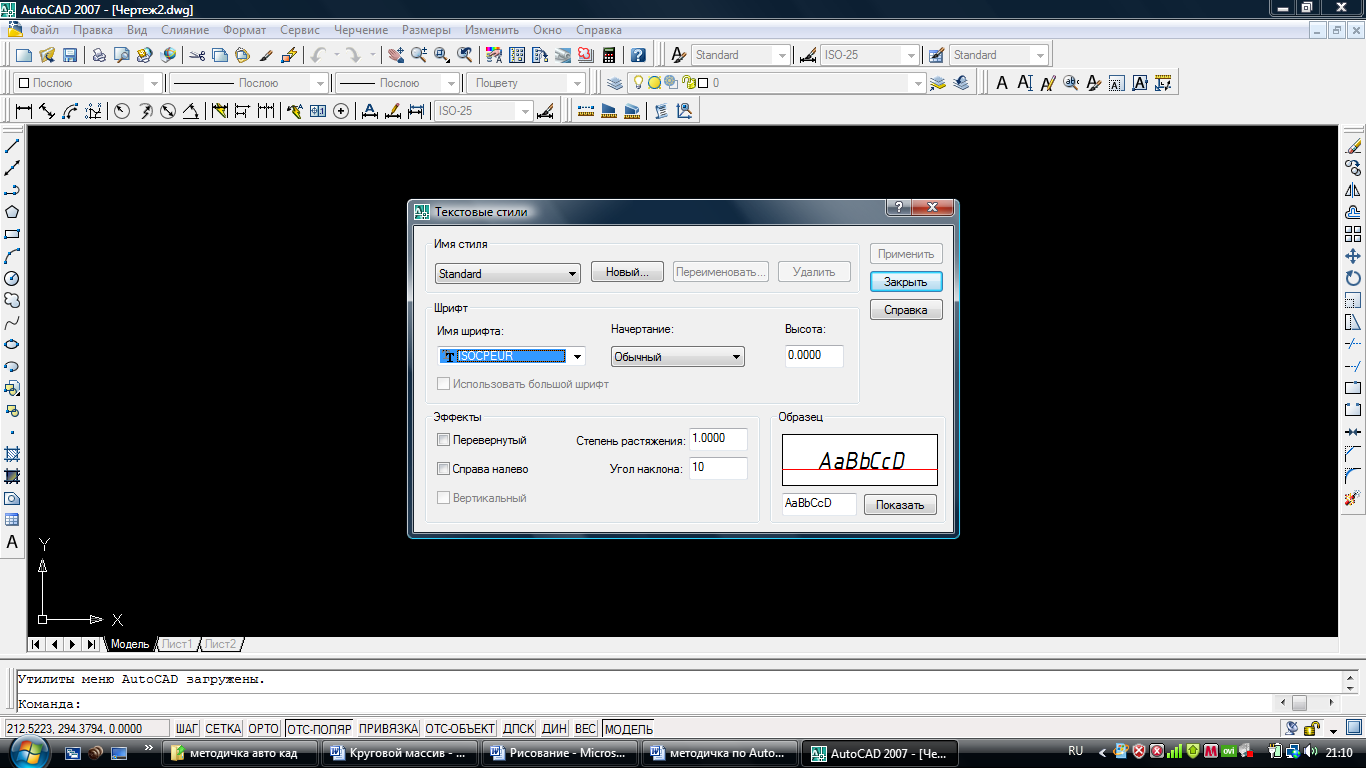Click the Match Properties brush icon
Image resolution: width=1366 pixels, height=768 pixels.
[266, 55]
